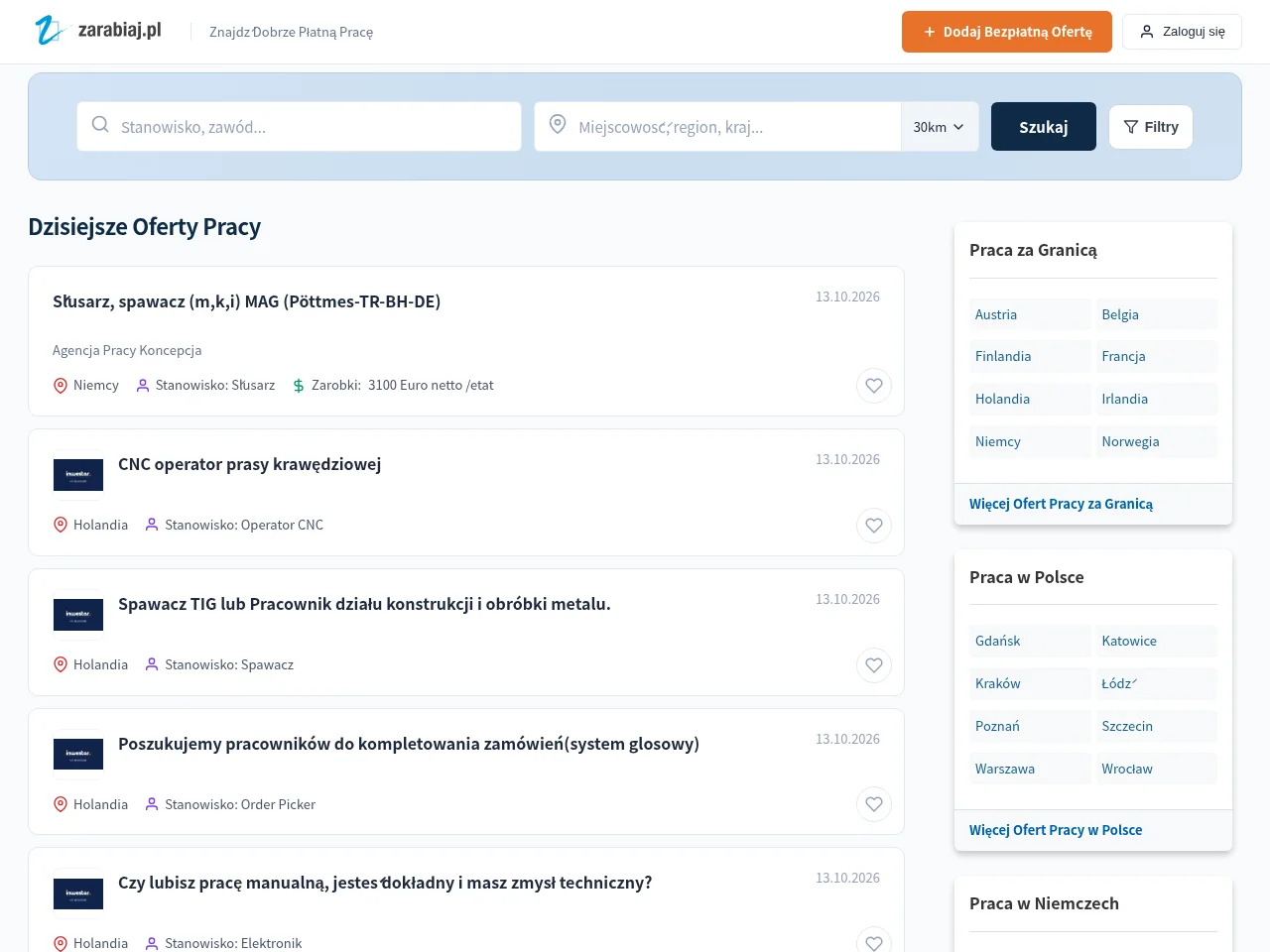Open the 30km radius dropdown

pos(939,127)
